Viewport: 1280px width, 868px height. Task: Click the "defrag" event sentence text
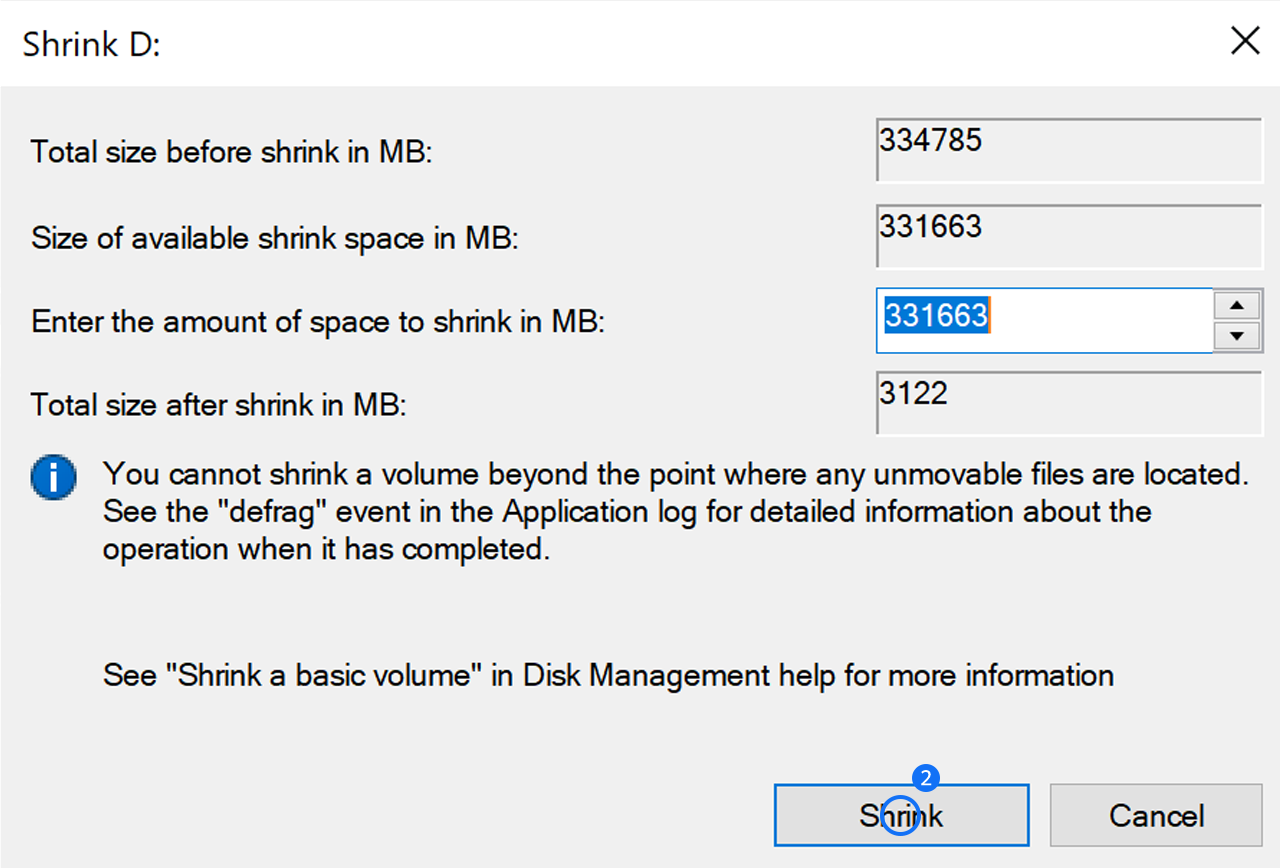point(627,512)
